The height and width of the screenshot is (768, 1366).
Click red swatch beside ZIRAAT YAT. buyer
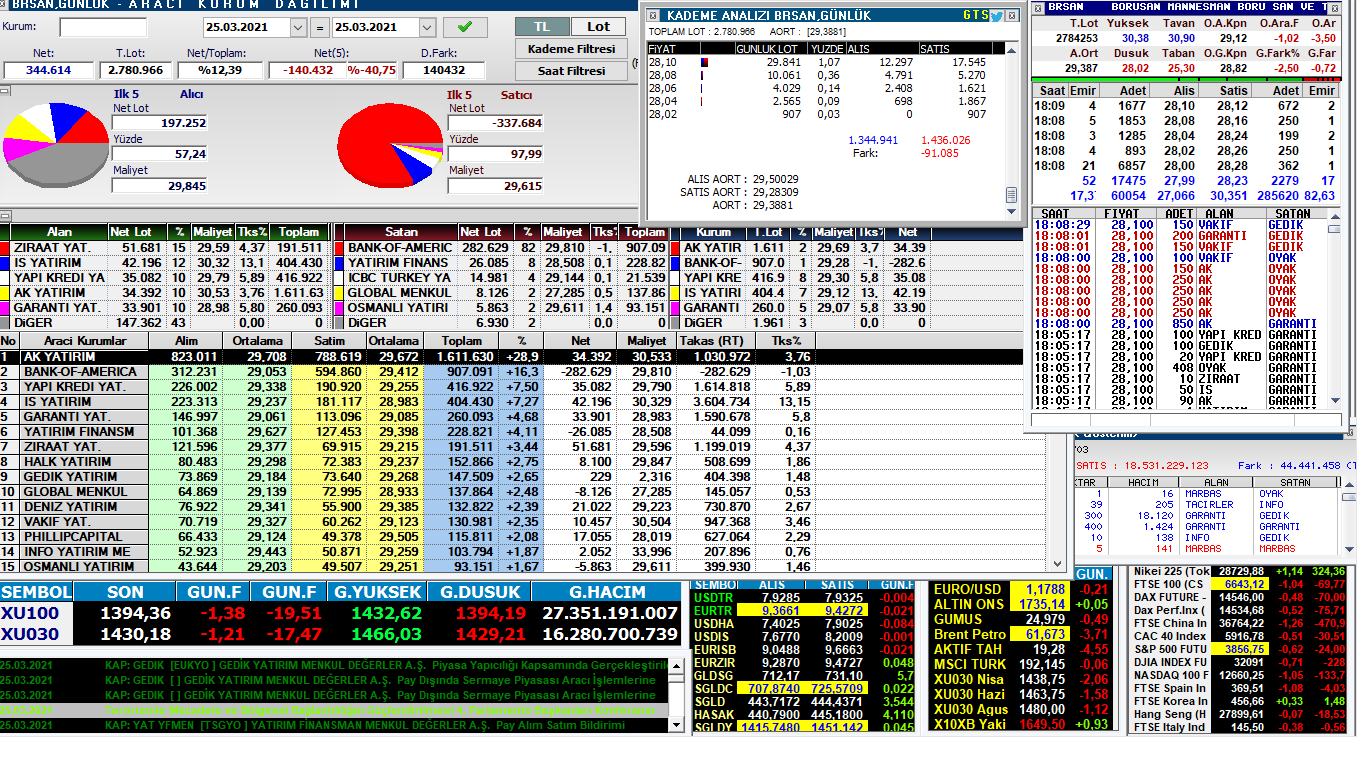(5, 247)
